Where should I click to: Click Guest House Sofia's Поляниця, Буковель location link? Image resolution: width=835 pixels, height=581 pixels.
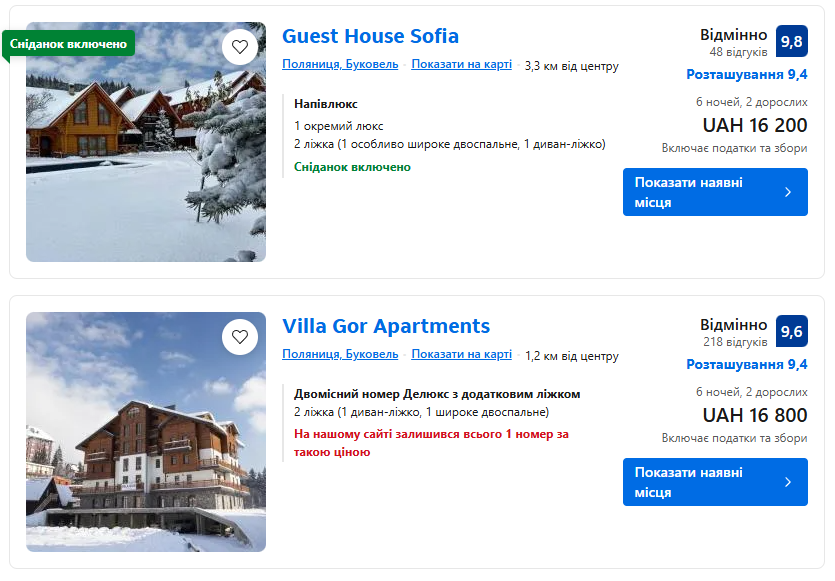tap(340, 65)
